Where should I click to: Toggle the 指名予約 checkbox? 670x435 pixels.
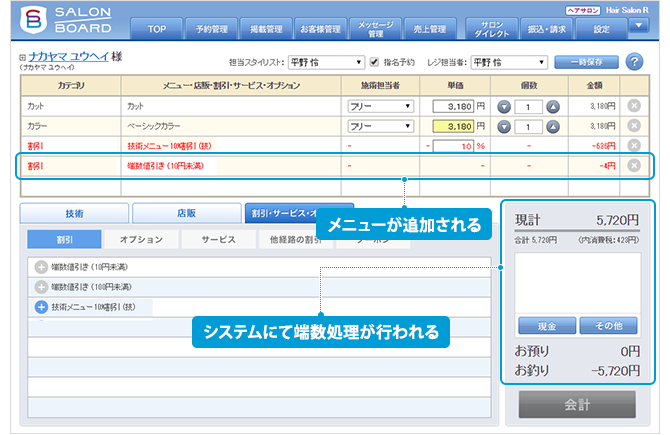(373, 62)
